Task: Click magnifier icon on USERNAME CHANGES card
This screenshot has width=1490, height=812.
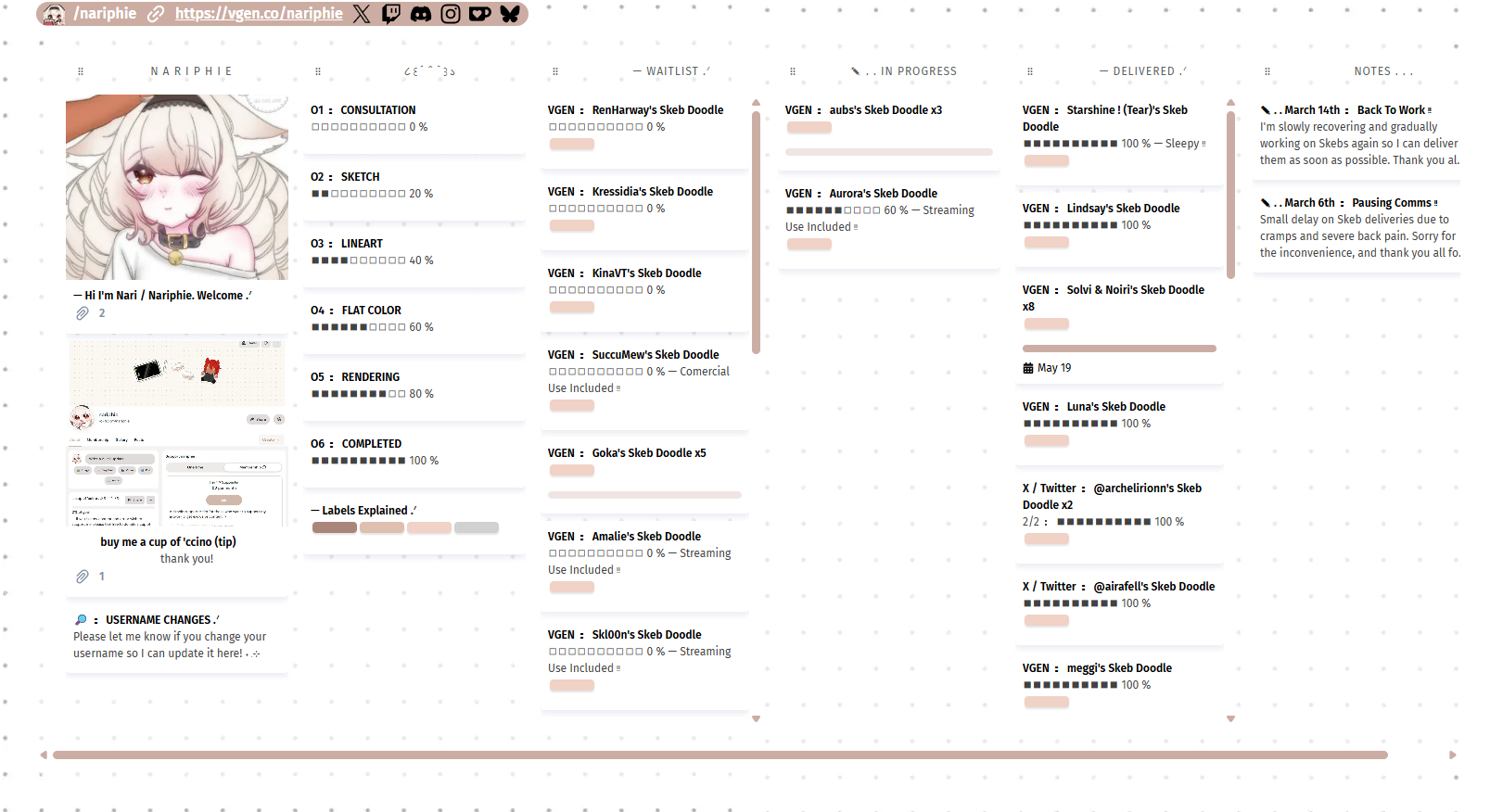Action: tap(81, 620)
